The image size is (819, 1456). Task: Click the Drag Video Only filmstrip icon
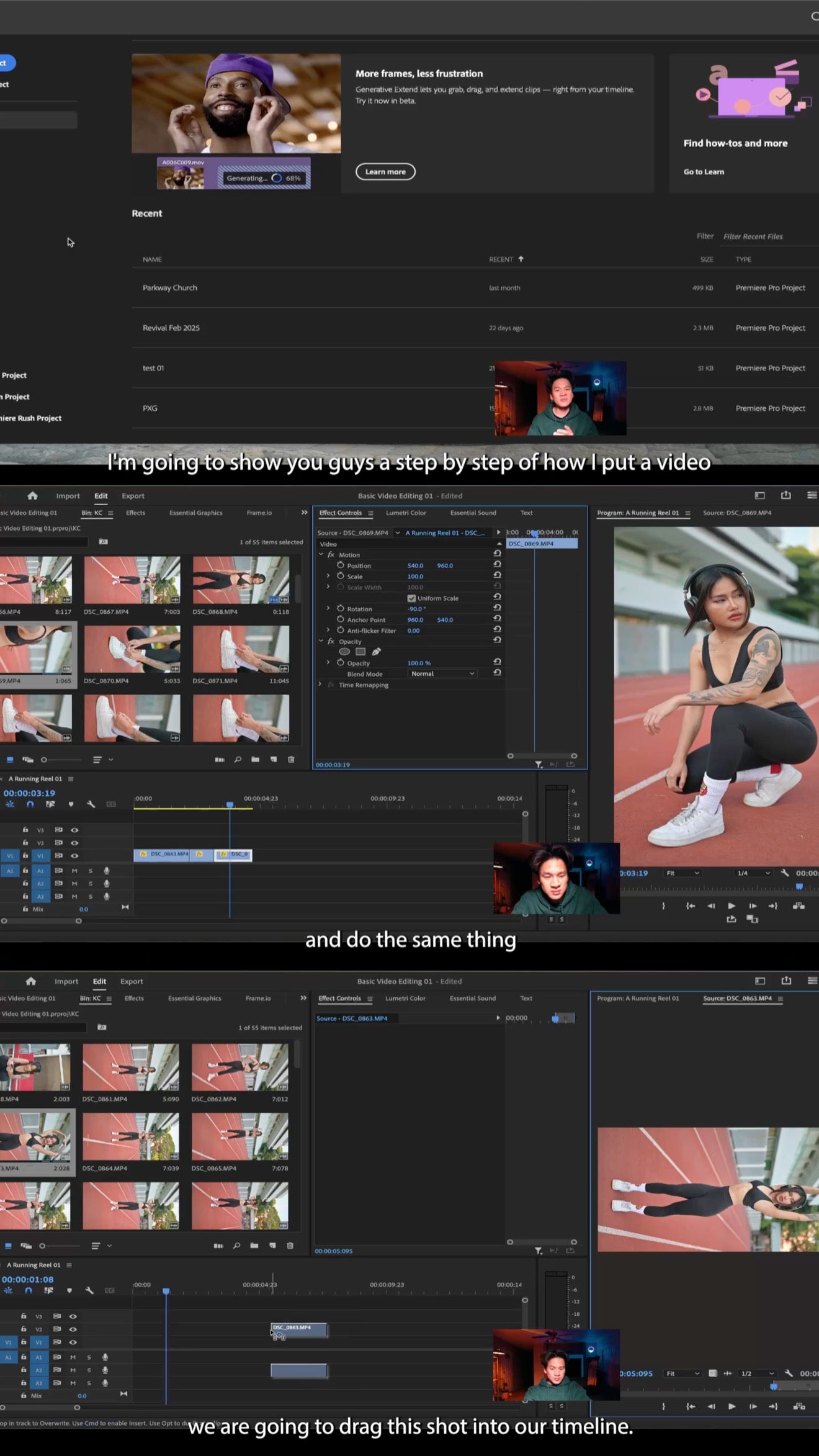click(714, 1373)
